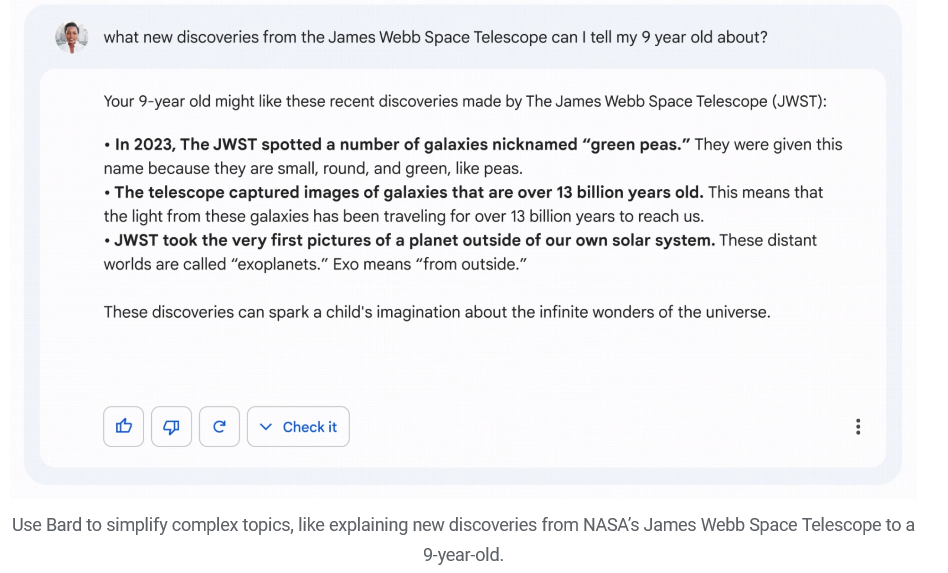The height and width of the screenshot is (573, 948).
Task: Like the response with thumbs up
Action: 123,427
